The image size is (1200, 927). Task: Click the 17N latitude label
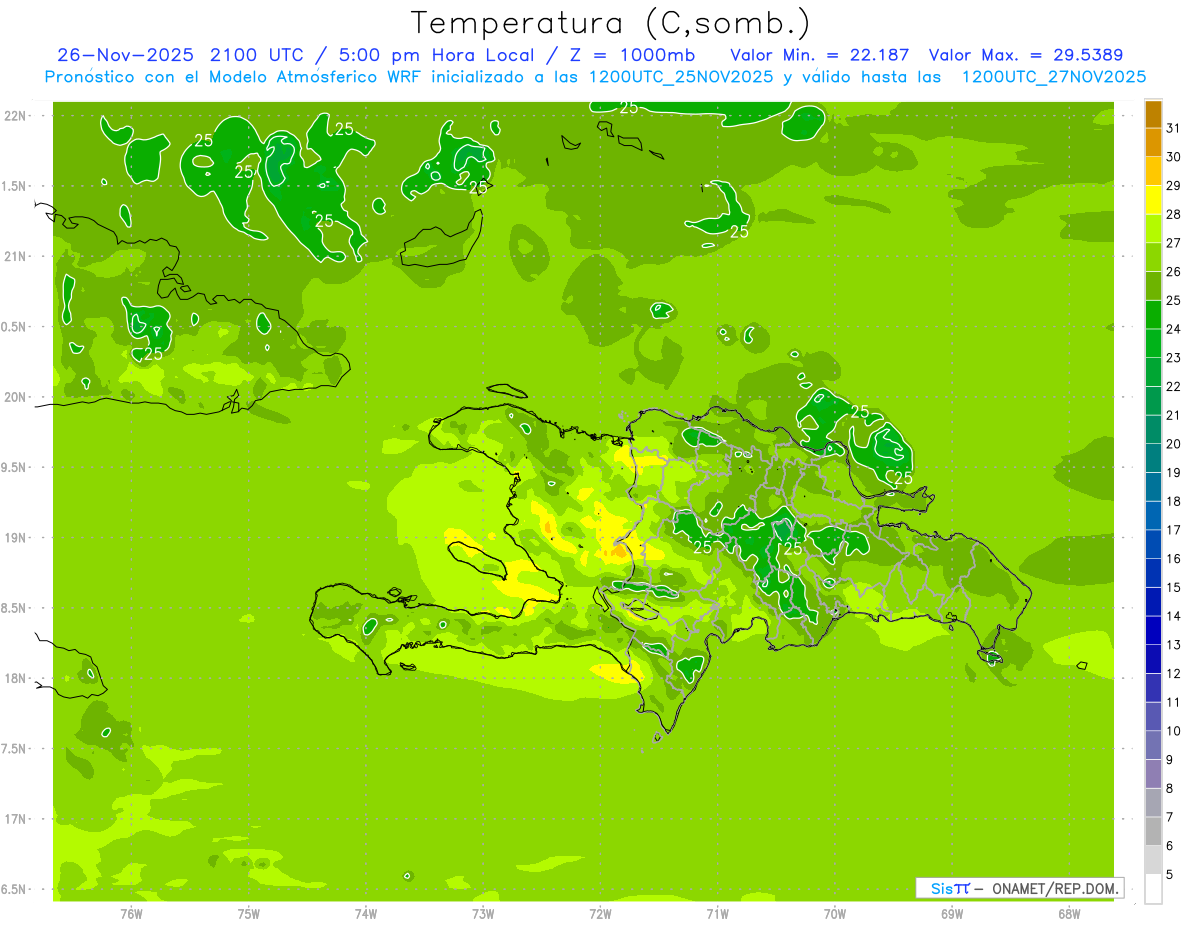(15, 819)
